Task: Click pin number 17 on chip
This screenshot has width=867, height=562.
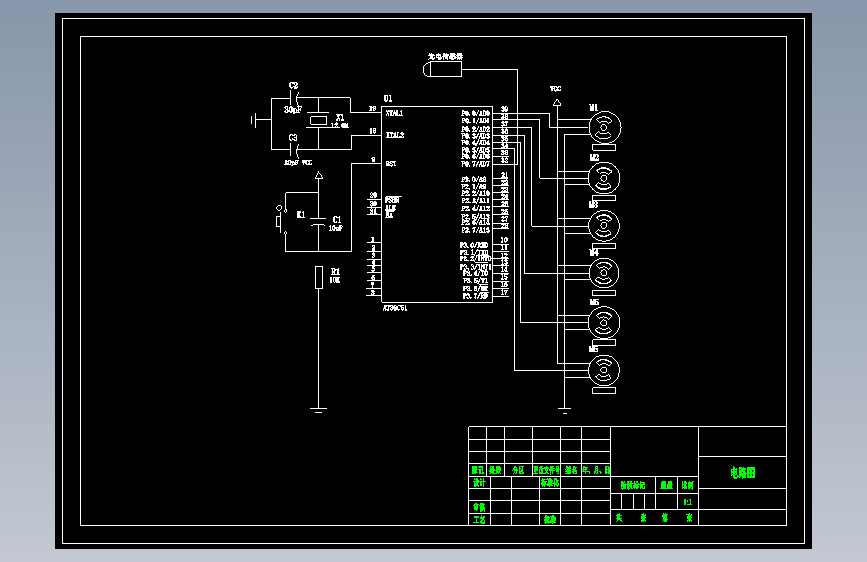Action: 504,292
